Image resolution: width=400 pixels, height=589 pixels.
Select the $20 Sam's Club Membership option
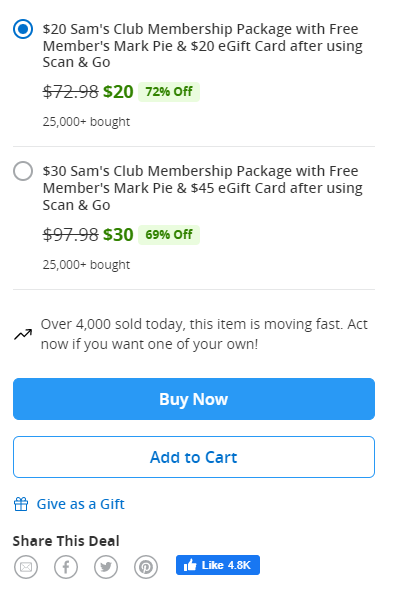(x=23, y=29)
